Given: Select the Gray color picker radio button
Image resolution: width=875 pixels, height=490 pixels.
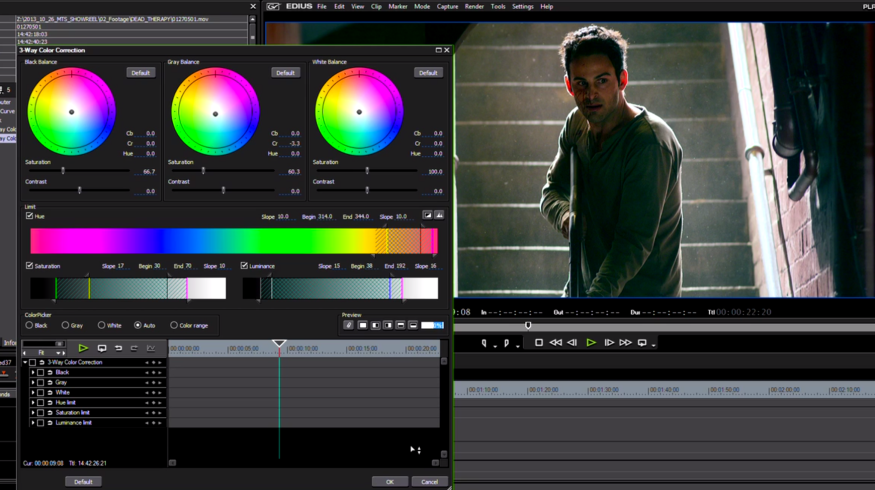Looking at the screenshot, I should pos(65,325).
